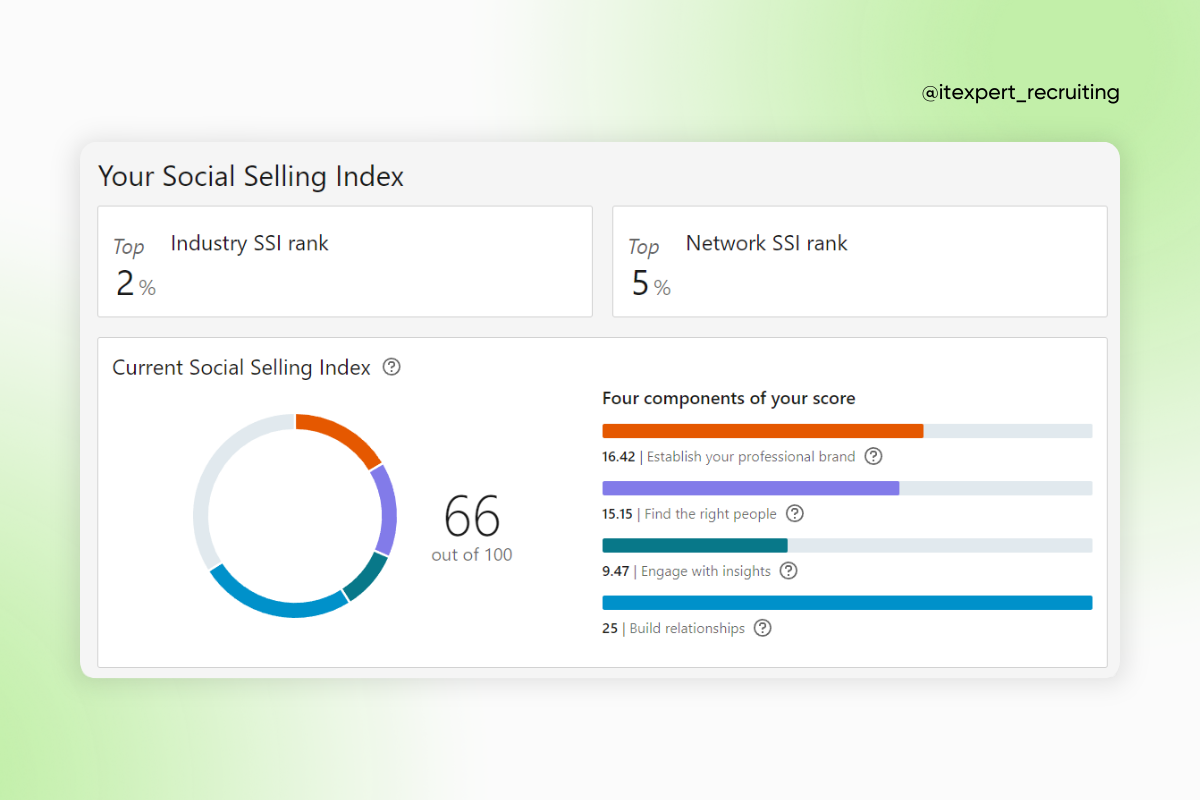Click the Establish your professional brand label
This screenshot has width=1200, height=800.
pyautogui.click(x=750, y=457)
